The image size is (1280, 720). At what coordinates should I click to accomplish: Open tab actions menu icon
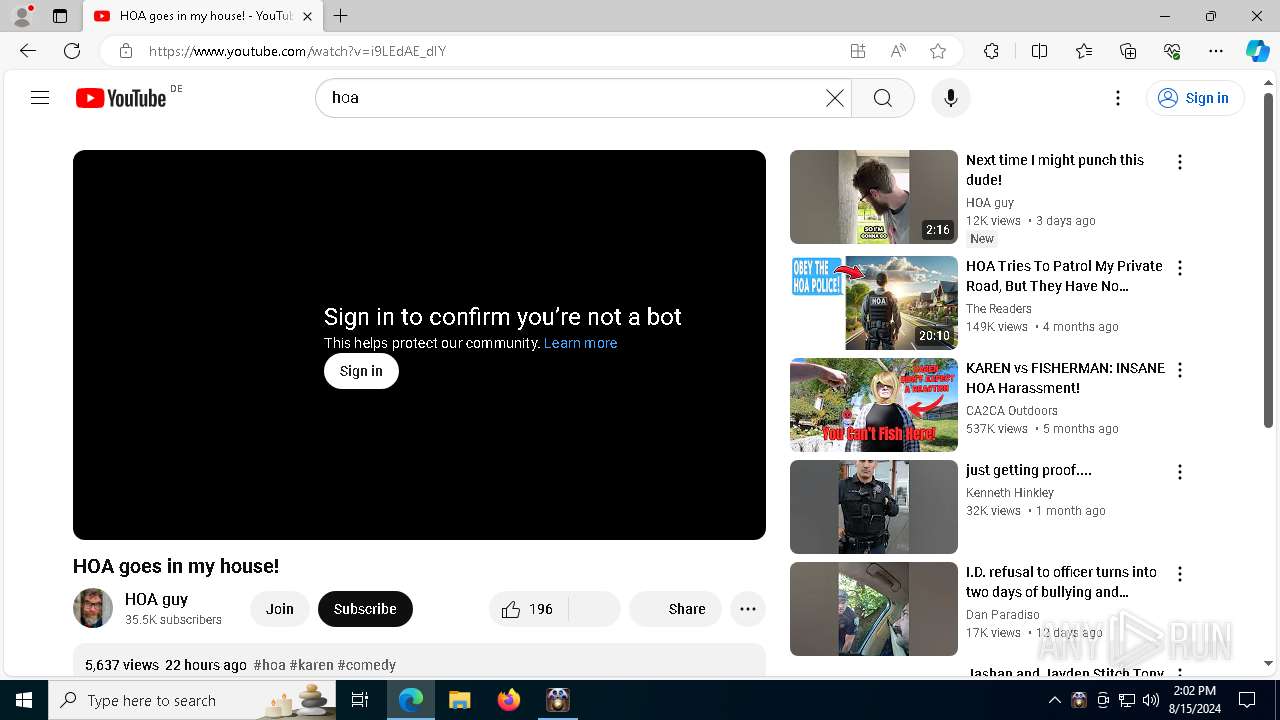[x=60, y=16]
